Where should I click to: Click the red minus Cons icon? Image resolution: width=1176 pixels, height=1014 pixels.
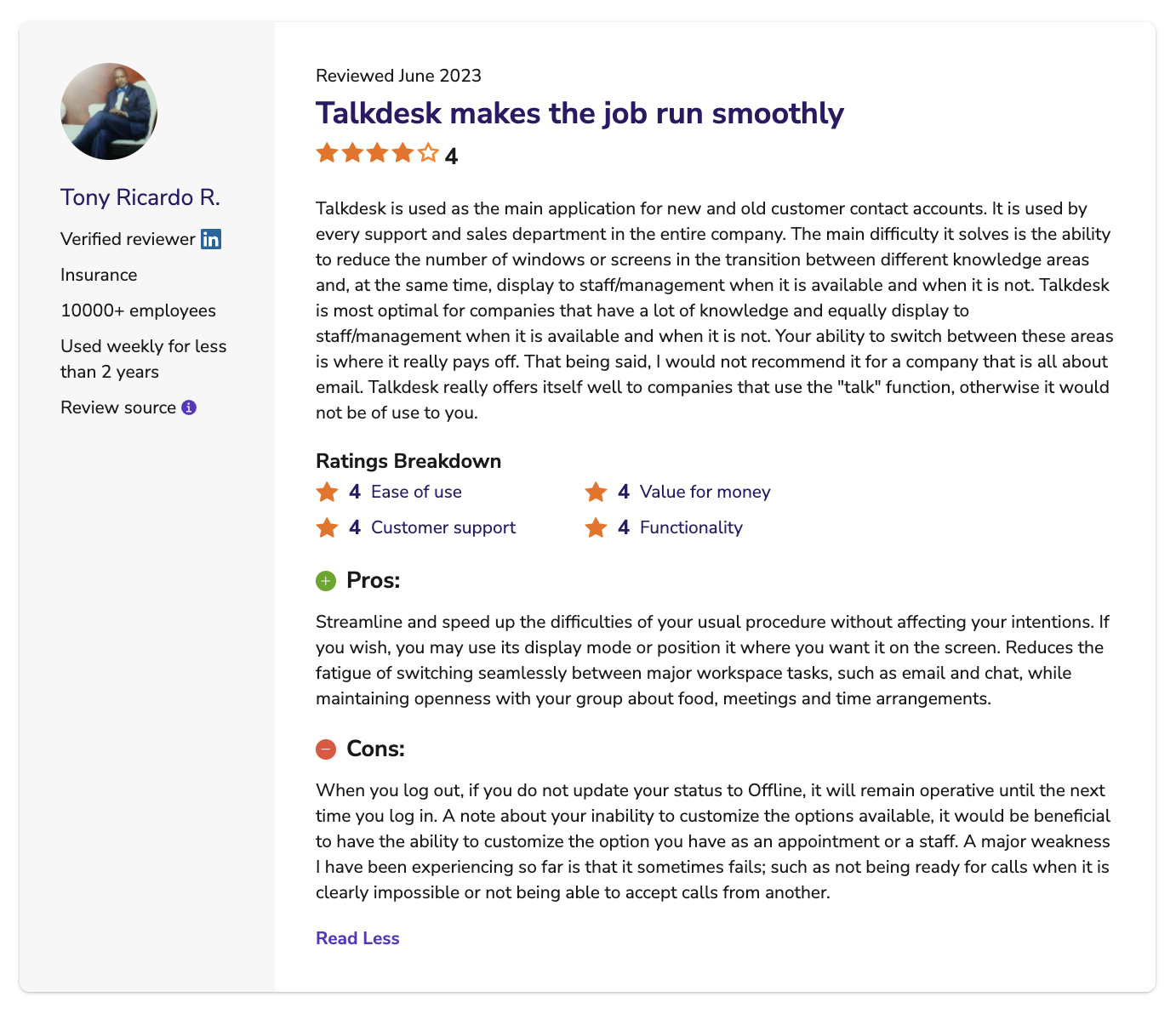(x=326, y=749)
